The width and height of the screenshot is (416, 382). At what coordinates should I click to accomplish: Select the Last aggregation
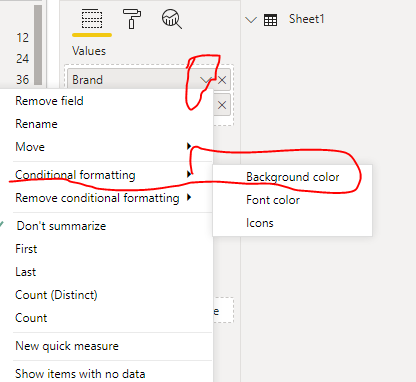click(25, 272)
